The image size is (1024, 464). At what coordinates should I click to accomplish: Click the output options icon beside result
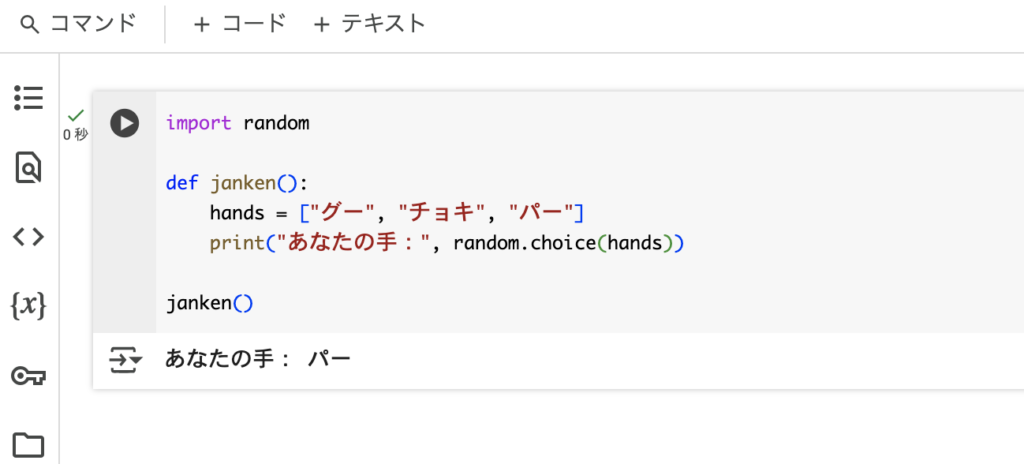click(125, 360)
